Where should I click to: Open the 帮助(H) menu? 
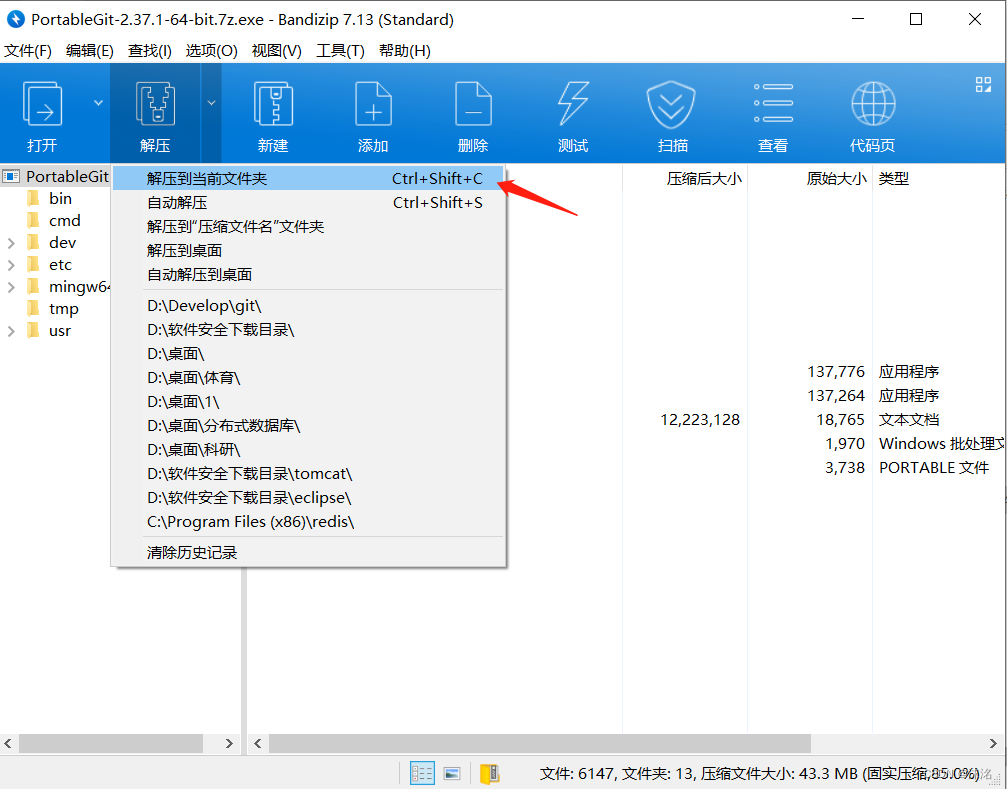pos(405,51)
